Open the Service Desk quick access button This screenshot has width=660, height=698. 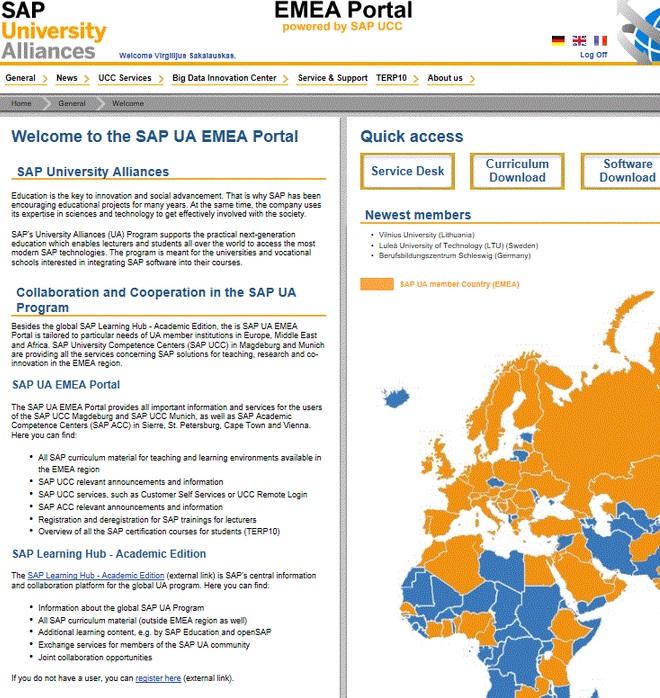407,171
